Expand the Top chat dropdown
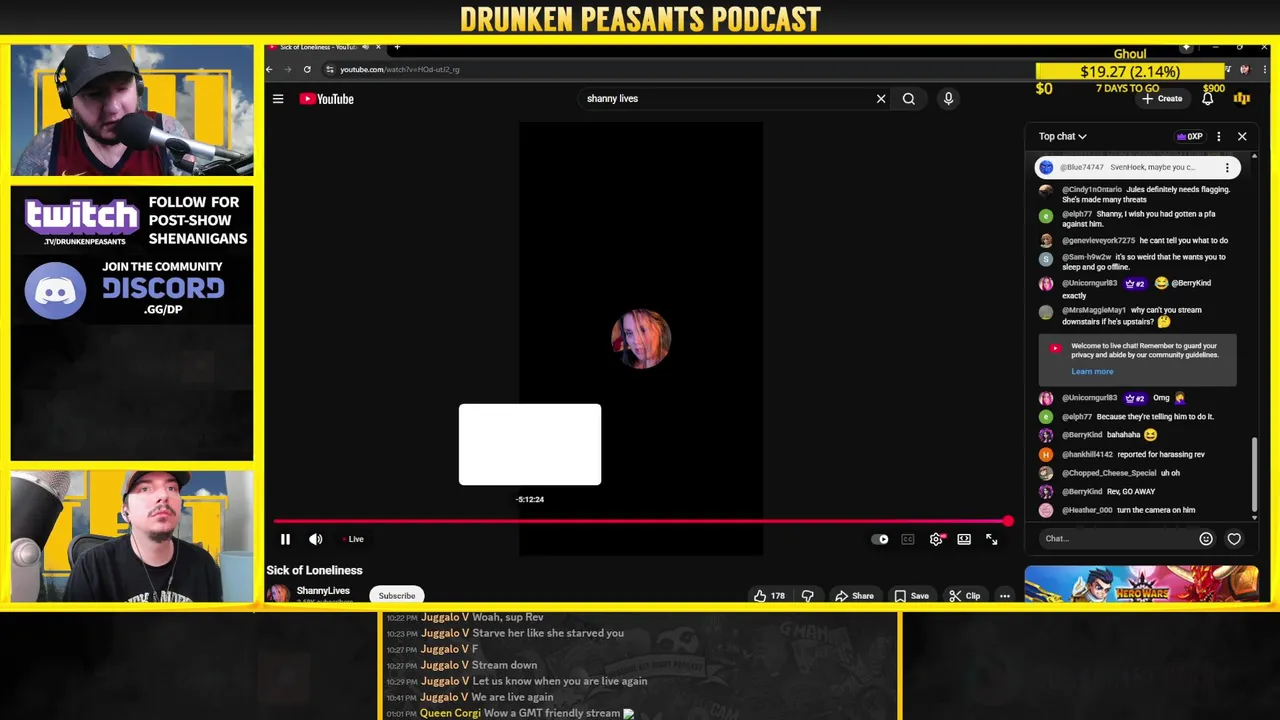The width and height of the screenshot is (1280, 720). (1062, 136)
